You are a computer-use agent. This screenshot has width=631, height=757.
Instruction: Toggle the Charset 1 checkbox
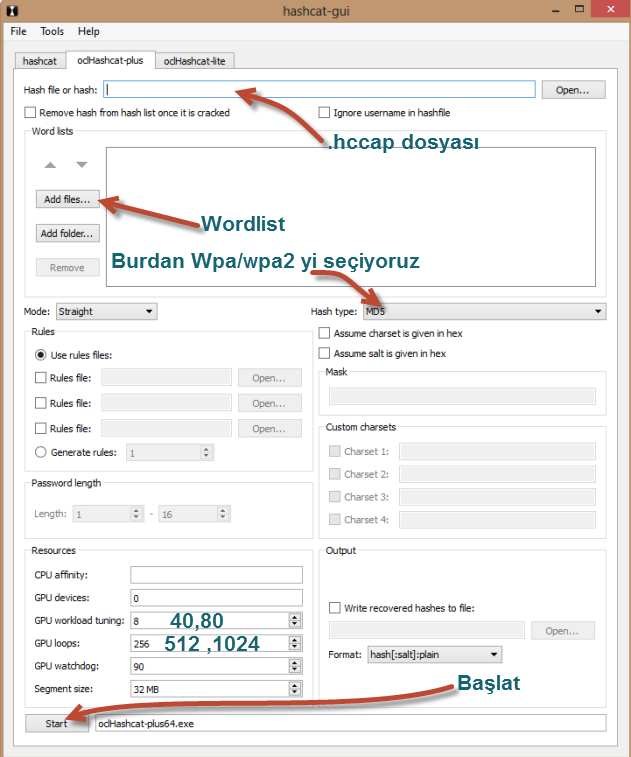(335, 451)
